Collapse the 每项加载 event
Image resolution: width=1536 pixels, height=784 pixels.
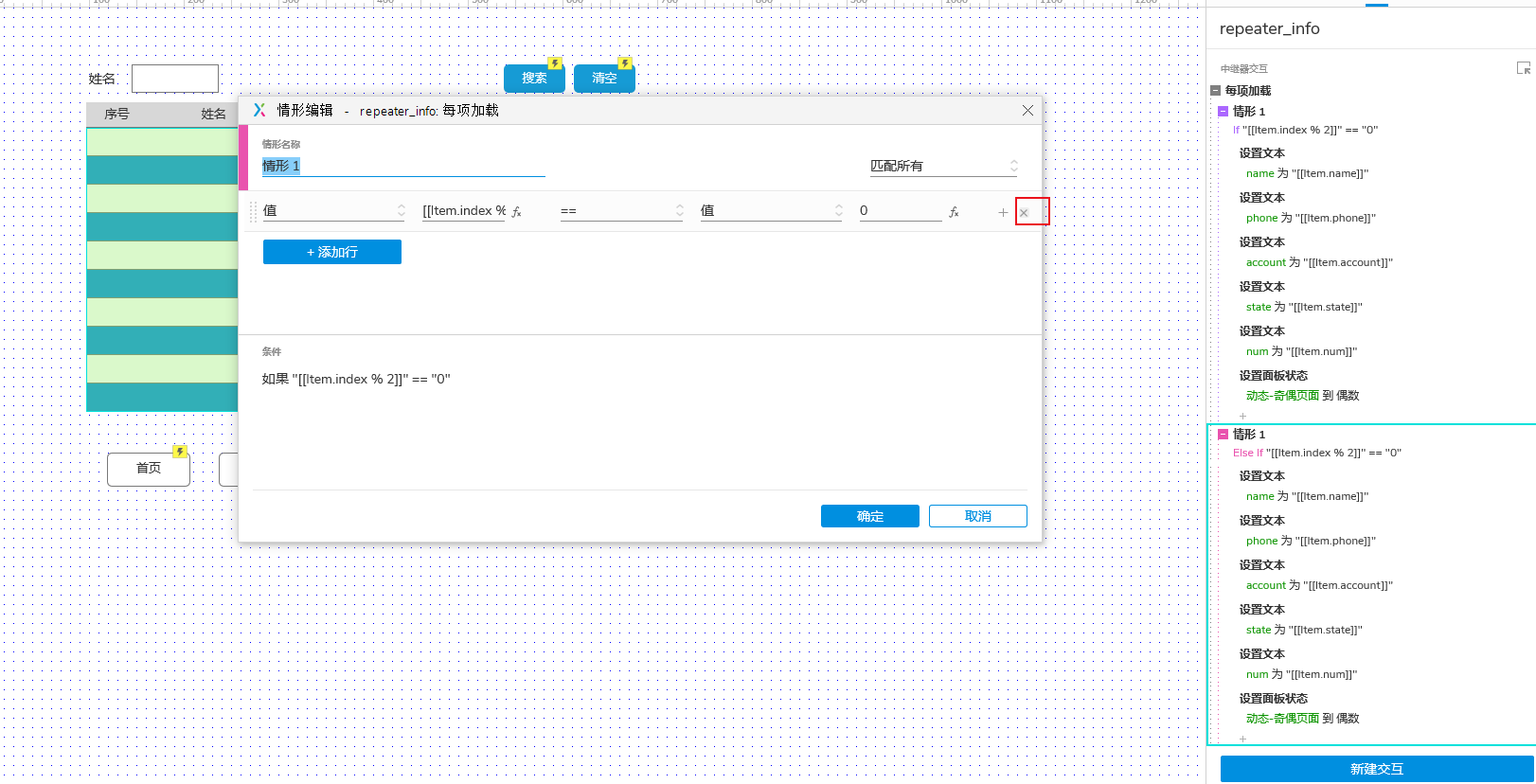(x=1216, y=91)
